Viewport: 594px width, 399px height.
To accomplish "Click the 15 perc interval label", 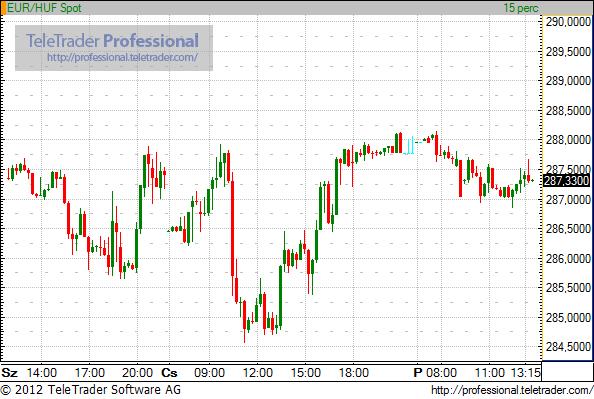I will click(521, 8).
